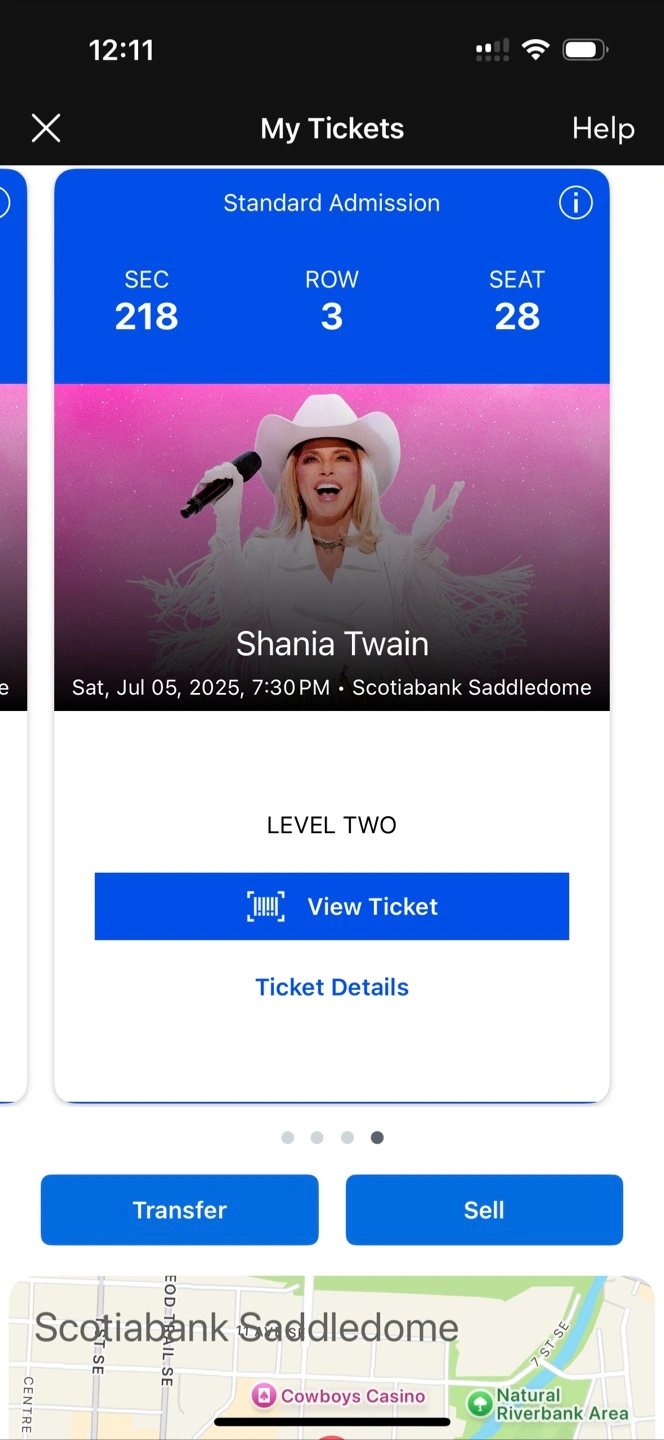664x1440 pixels.
Task: Close My Tickets with the X icon
Action: click(46, 128)
